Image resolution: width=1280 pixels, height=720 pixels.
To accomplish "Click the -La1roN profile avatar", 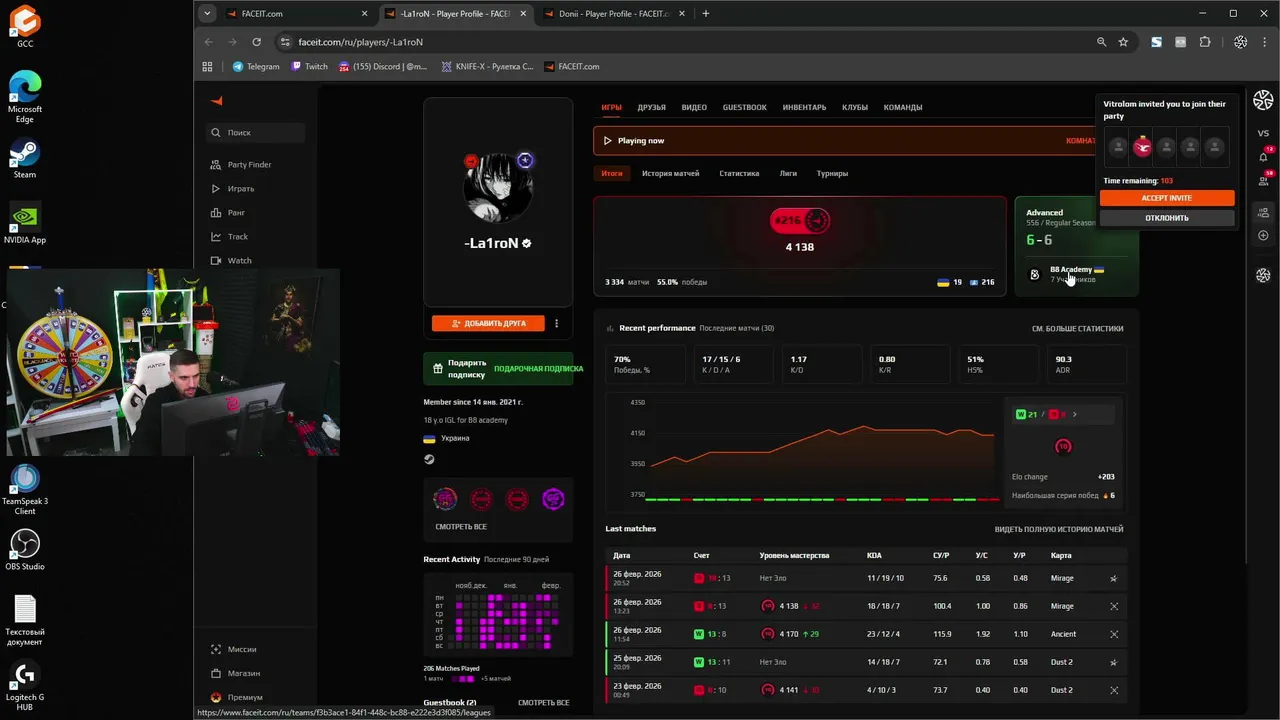I will tap(498, 187).
